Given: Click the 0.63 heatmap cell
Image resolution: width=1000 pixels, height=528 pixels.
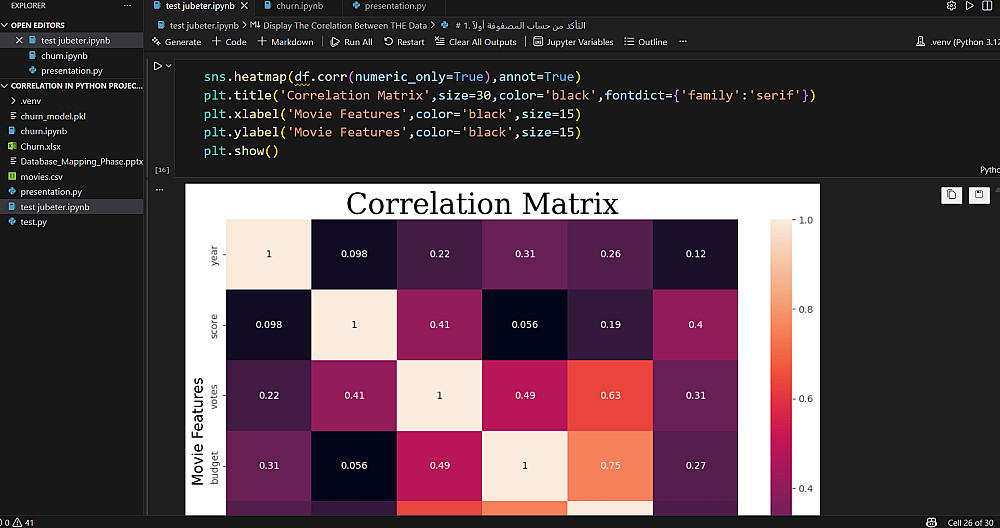Looking at the screenshot, I should tap(610, 395).
